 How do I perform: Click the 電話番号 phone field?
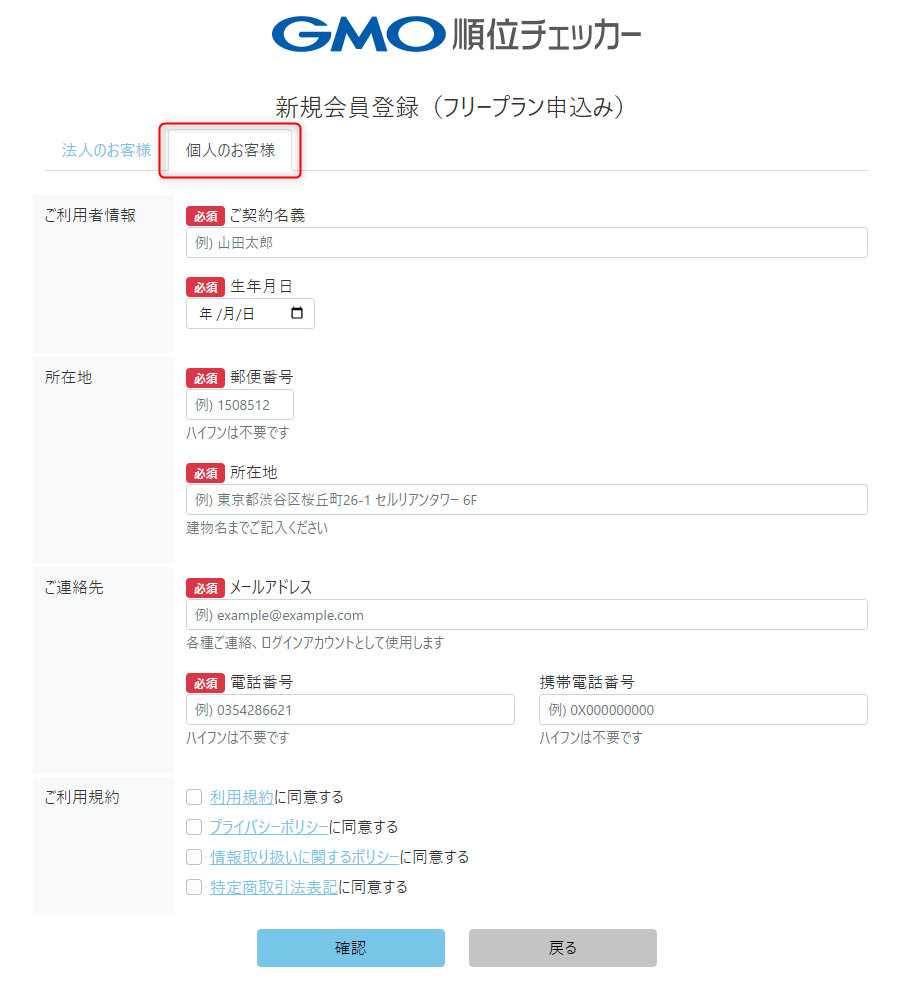click(350, 710)
